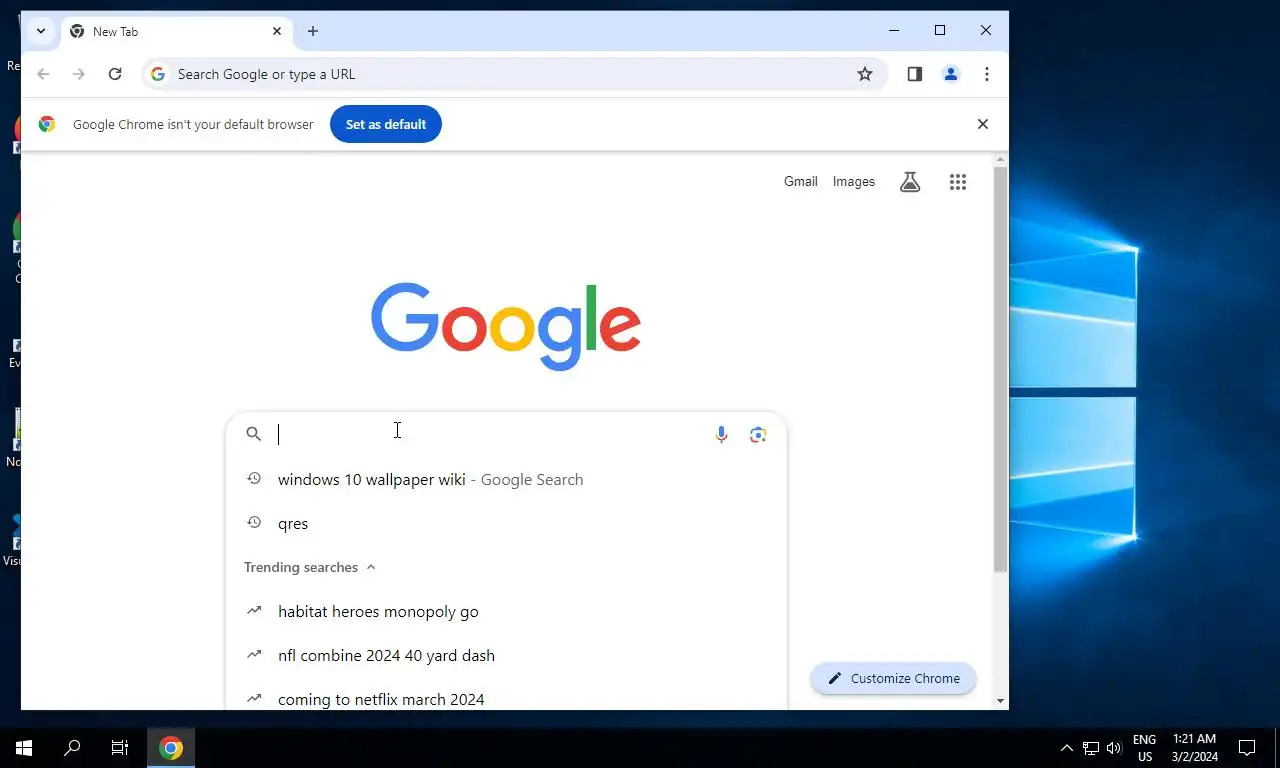1280x768 pixels.
Task: Start voice search with microphone icon
Action: pyautogui.click(x=721, y=434)
